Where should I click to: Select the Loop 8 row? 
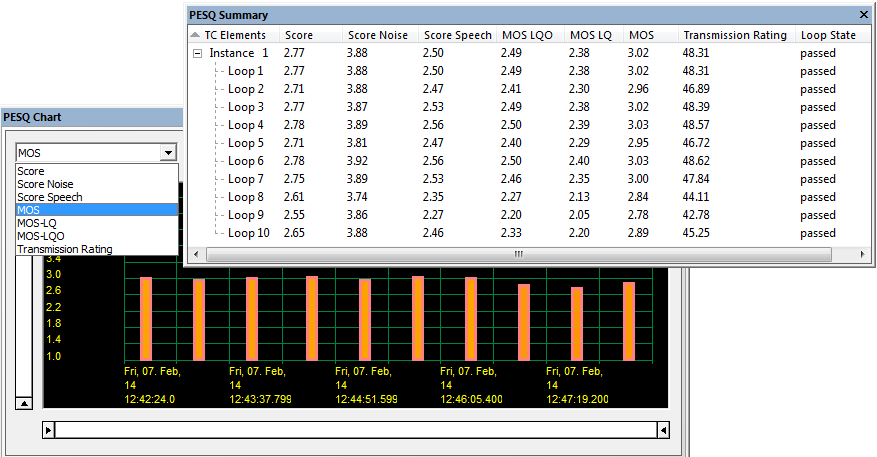528,197
